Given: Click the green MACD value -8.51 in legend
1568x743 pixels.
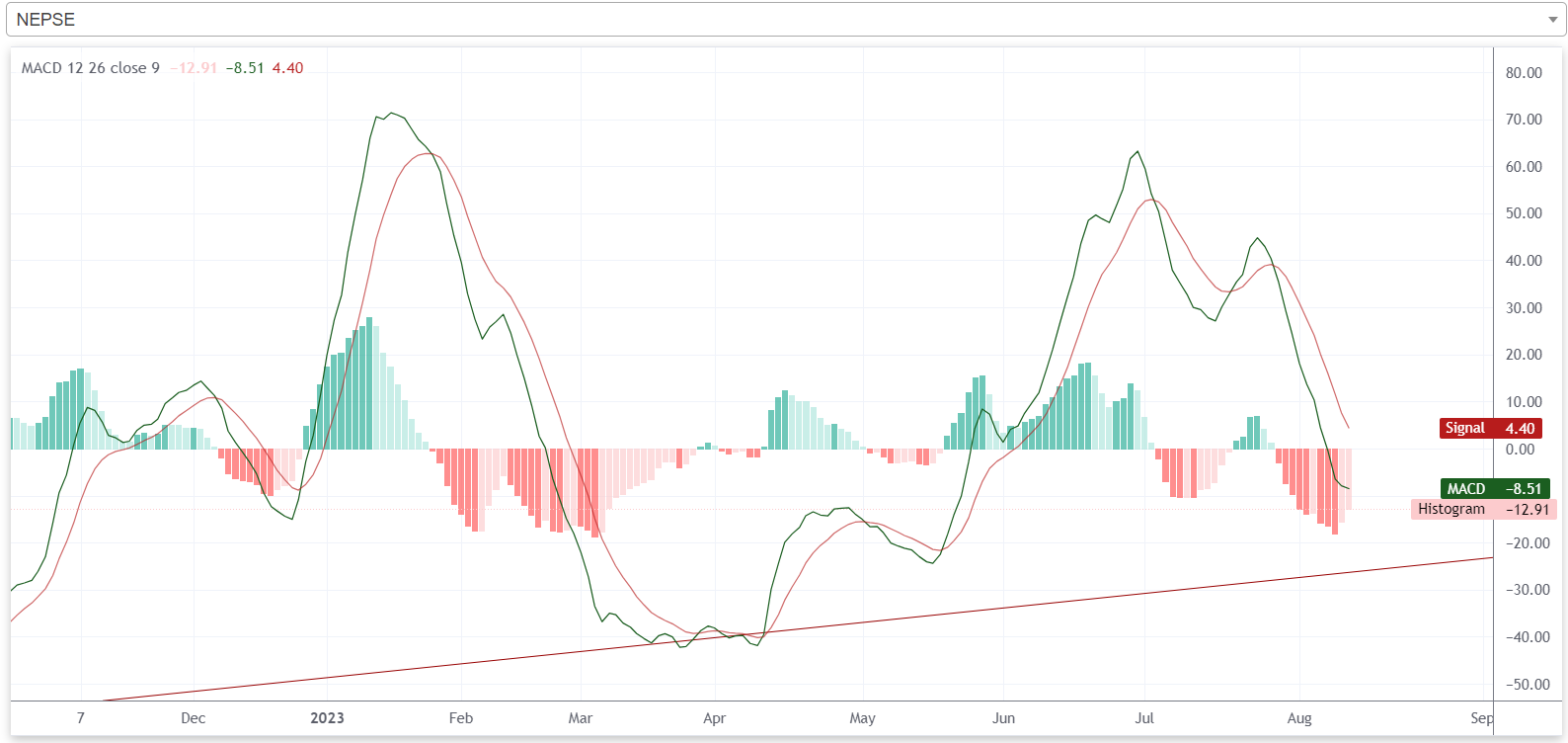Looking at the screenshot, I should click(245, 68).
